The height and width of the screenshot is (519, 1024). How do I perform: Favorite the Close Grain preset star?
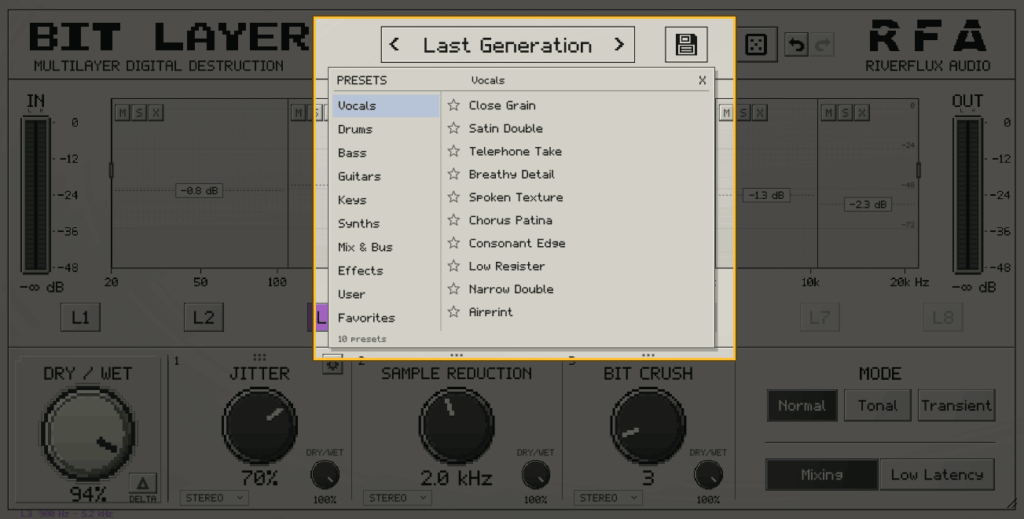pos(454,105)
